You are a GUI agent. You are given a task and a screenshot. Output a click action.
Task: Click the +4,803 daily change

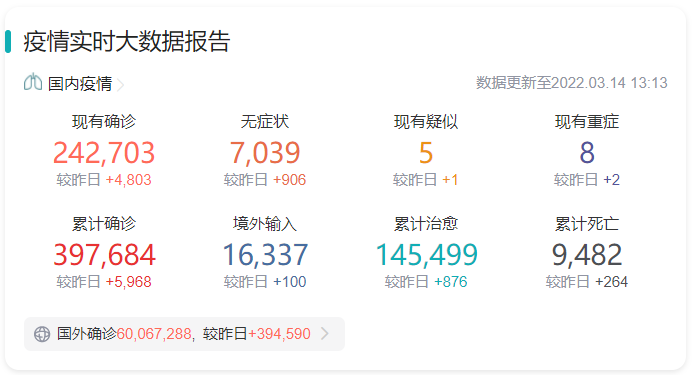click(129, 180)
